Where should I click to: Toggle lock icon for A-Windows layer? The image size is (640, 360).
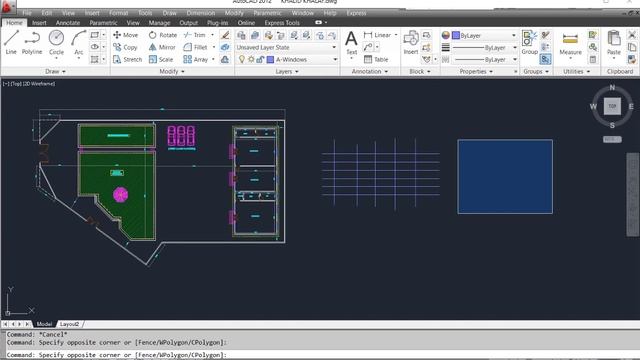(260, 60)
